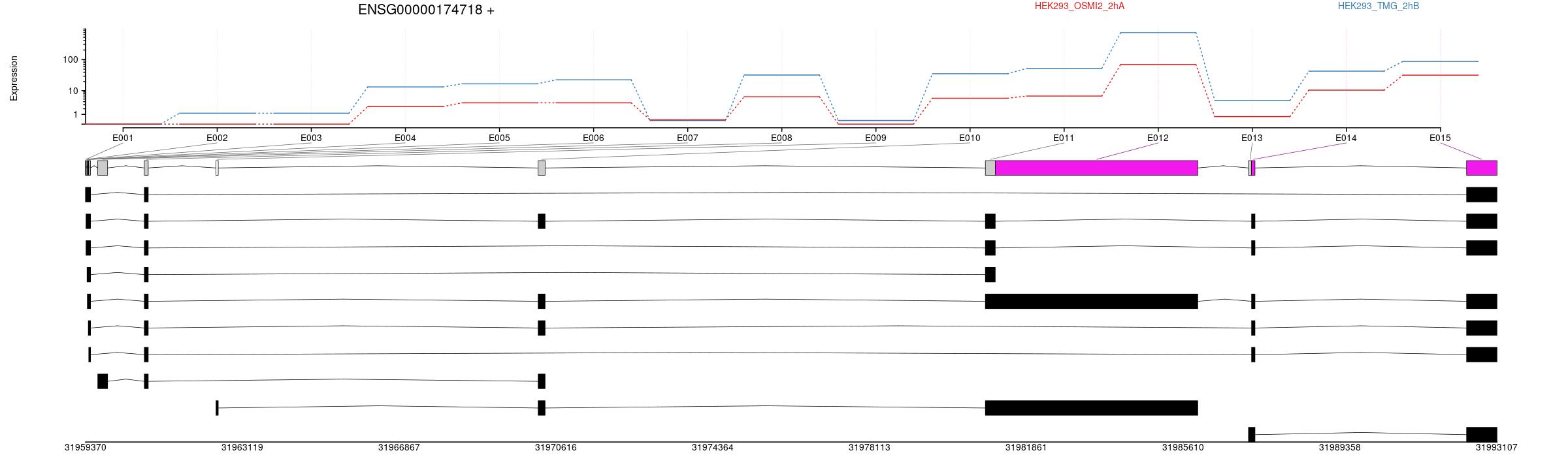Click the E015 exon bin label
The image size is (1568, 457).
(1440, 138)
